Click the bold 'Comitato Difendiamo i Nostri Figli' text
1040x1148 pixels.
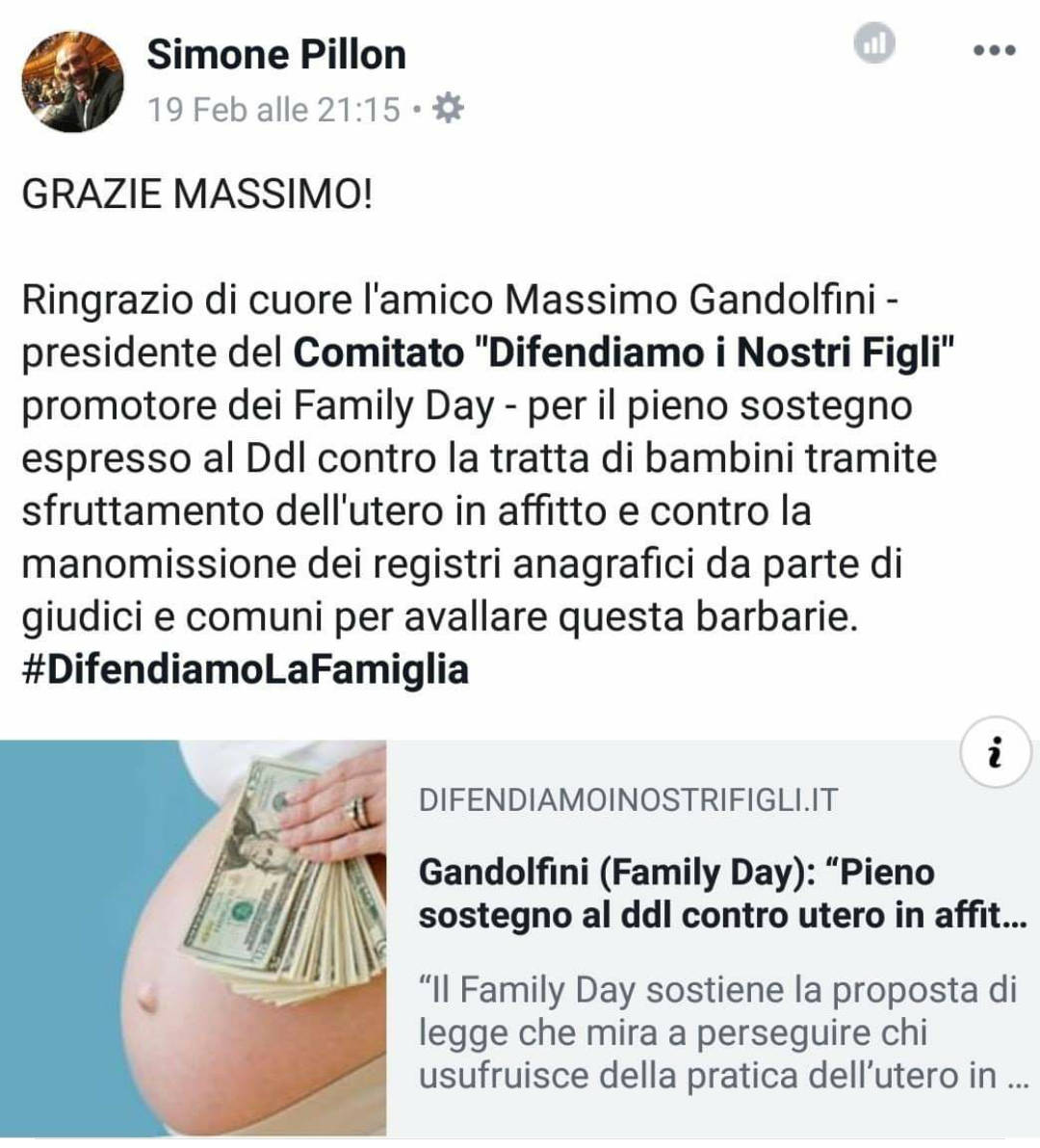pyautogui.click(x=624, y=352)
